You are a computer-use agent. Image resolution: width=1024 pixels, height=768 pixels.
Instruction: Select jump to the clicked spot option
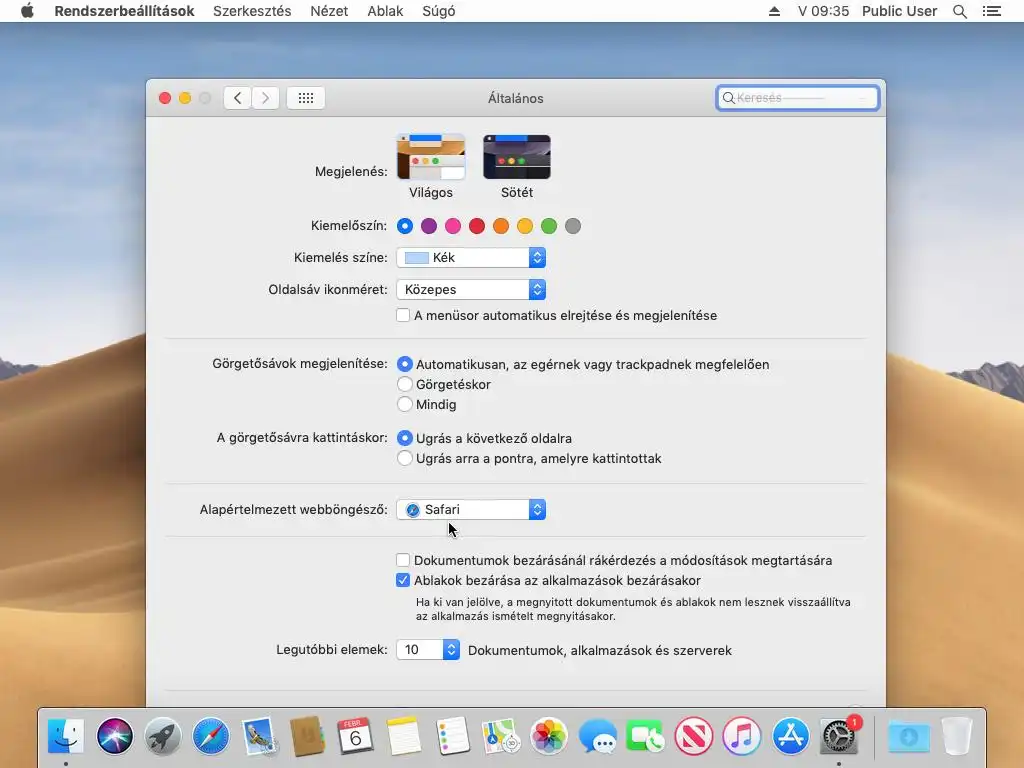[405, 458]
